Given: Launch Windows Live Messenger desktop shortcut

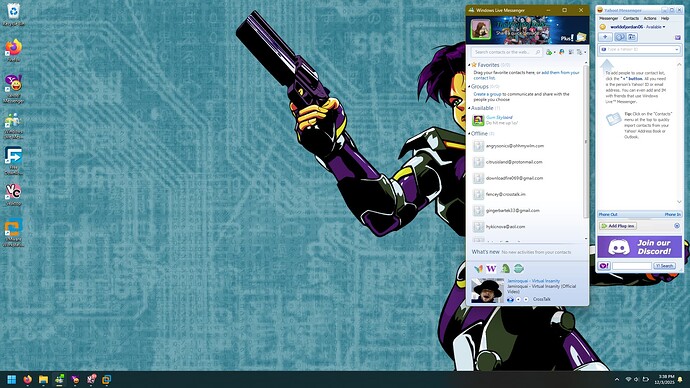Looking at the screenshot, I should pyautogui.click(x=14, y=126).
